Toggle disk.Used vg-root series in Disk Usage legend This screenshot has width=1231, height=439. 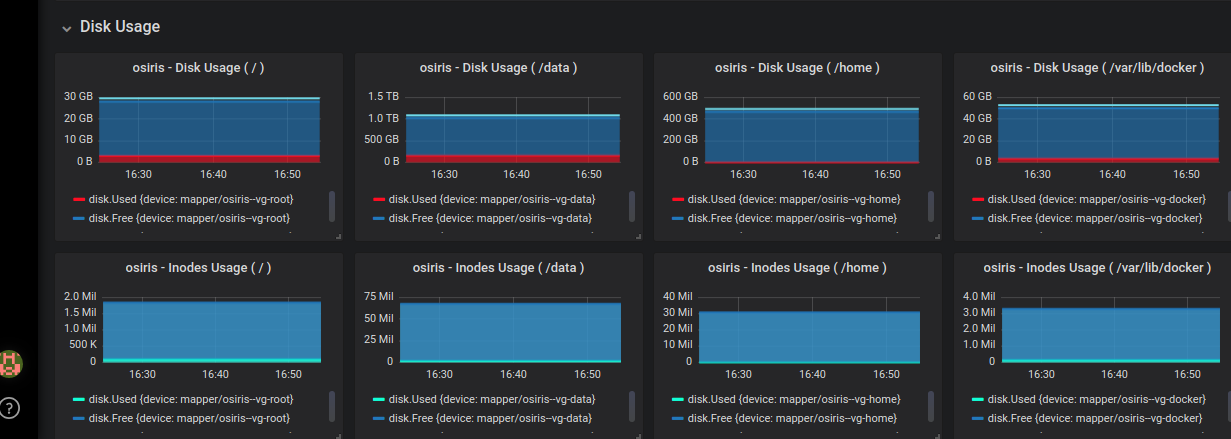pos(191,199)
